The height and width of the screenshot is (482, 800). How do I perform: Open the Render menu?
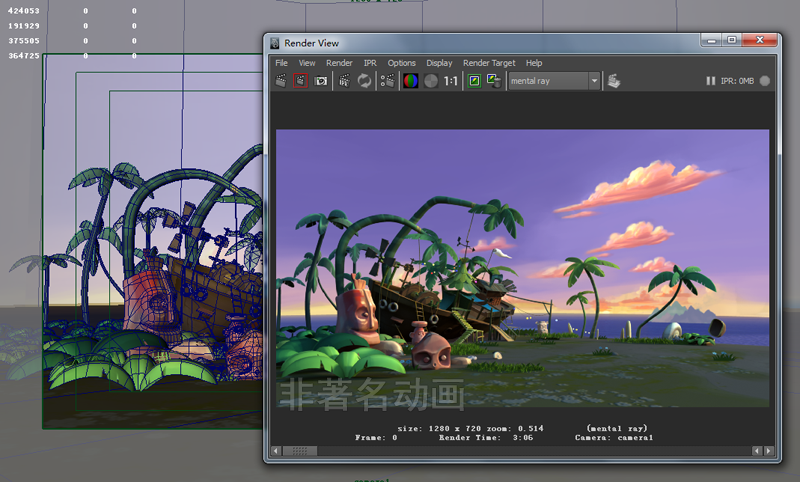339,63
